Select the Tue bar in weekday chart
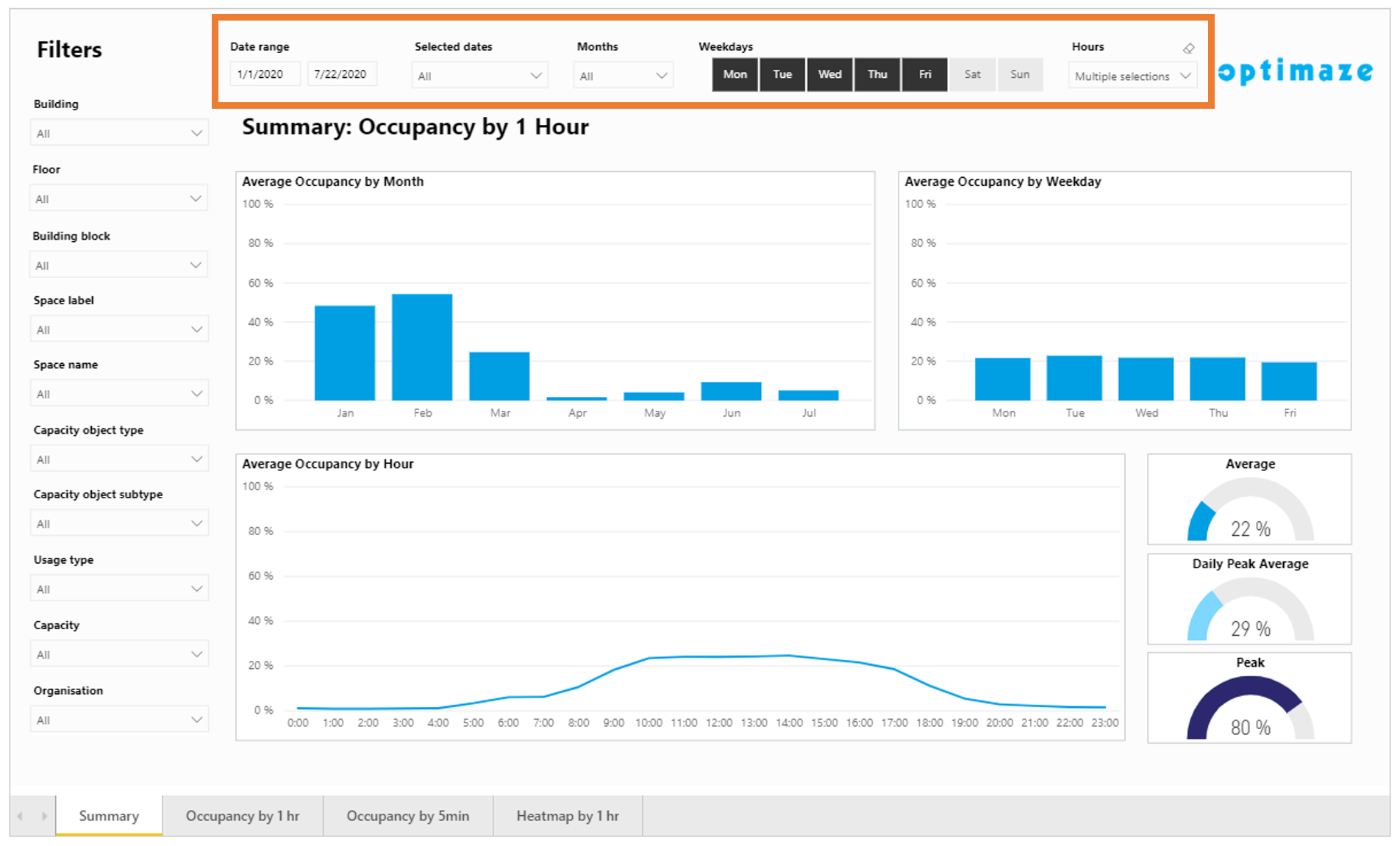1400x846 pixels. coord(1074,378)
